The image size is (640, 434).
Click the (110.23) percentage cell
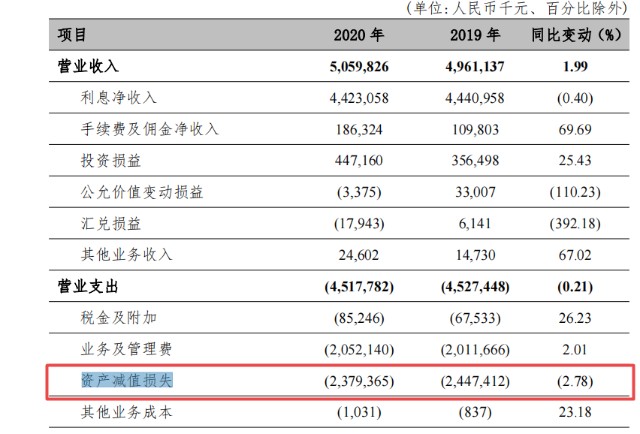pyautogui.click(x=575, y=192)
